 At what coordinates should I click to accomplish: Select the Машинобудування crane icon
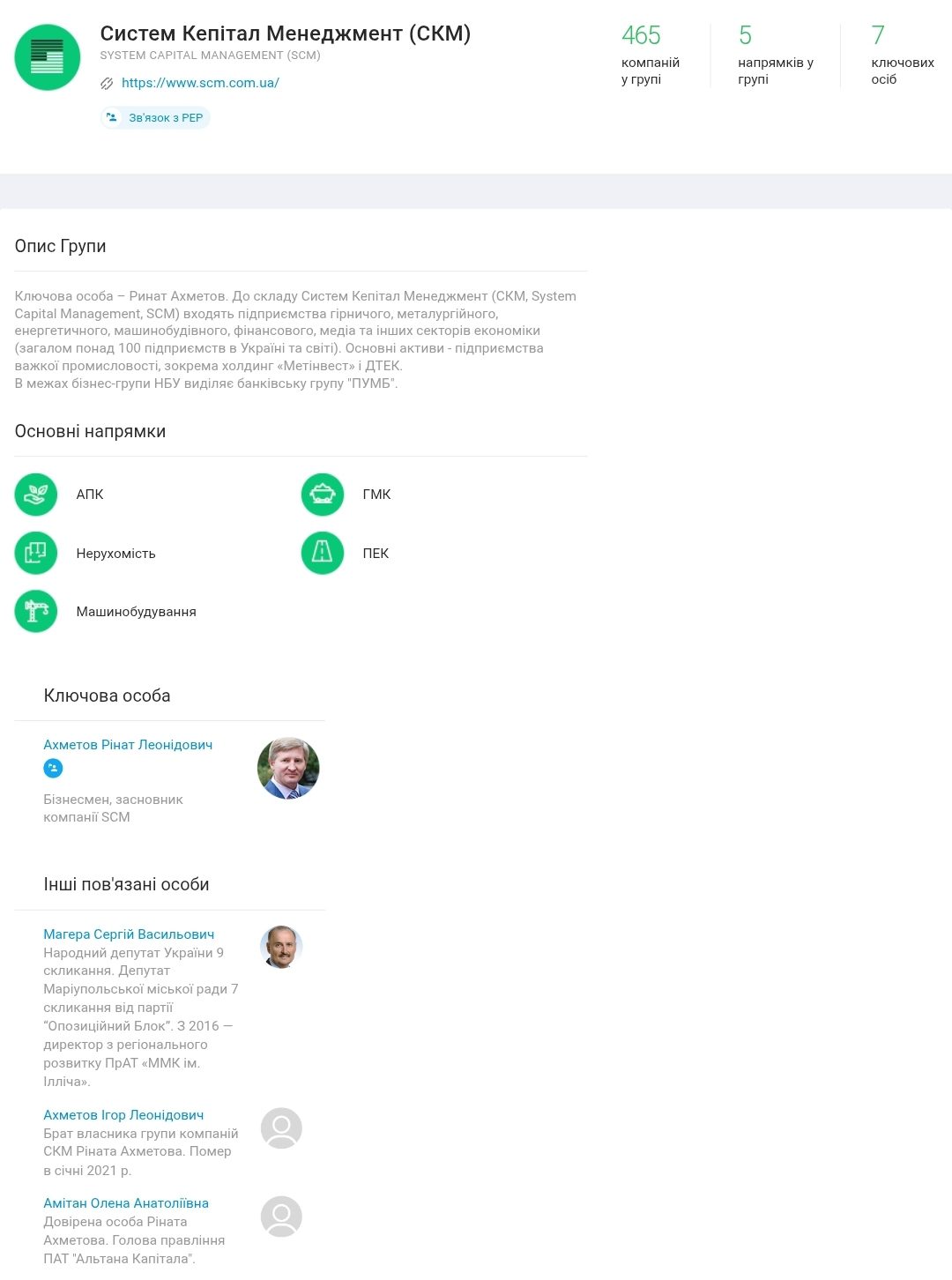[x=36, y=612]
